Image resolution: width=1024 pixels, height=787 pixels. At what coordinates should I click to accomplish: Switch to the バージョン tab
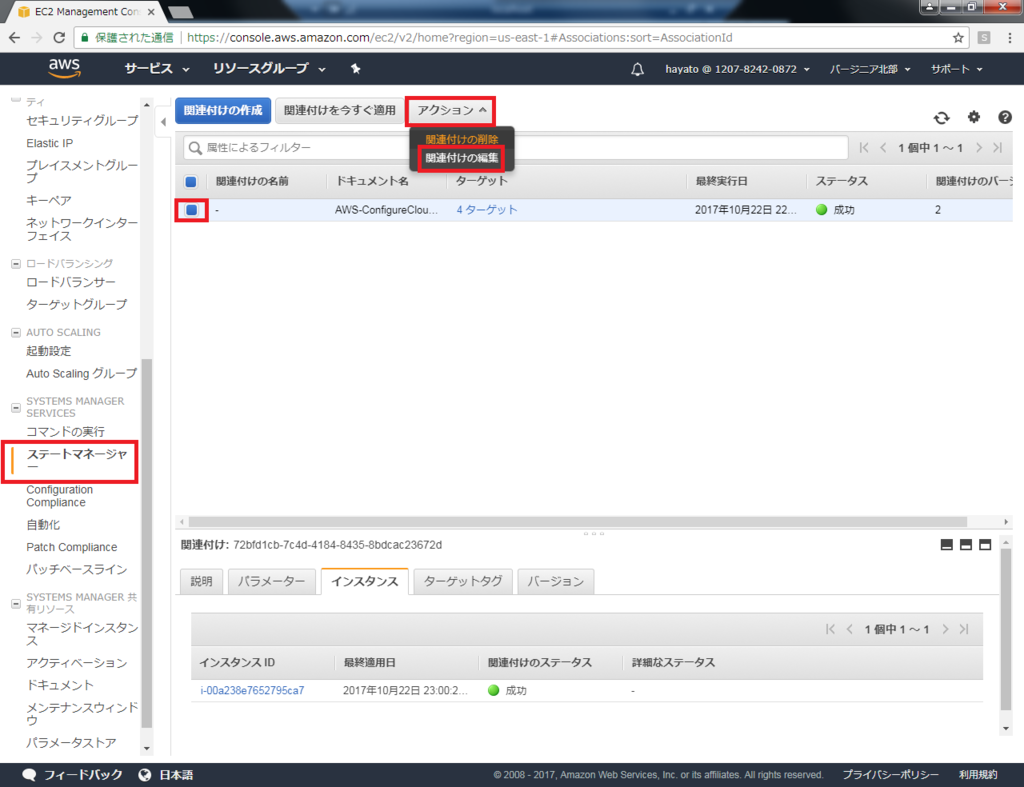(555, 581)
